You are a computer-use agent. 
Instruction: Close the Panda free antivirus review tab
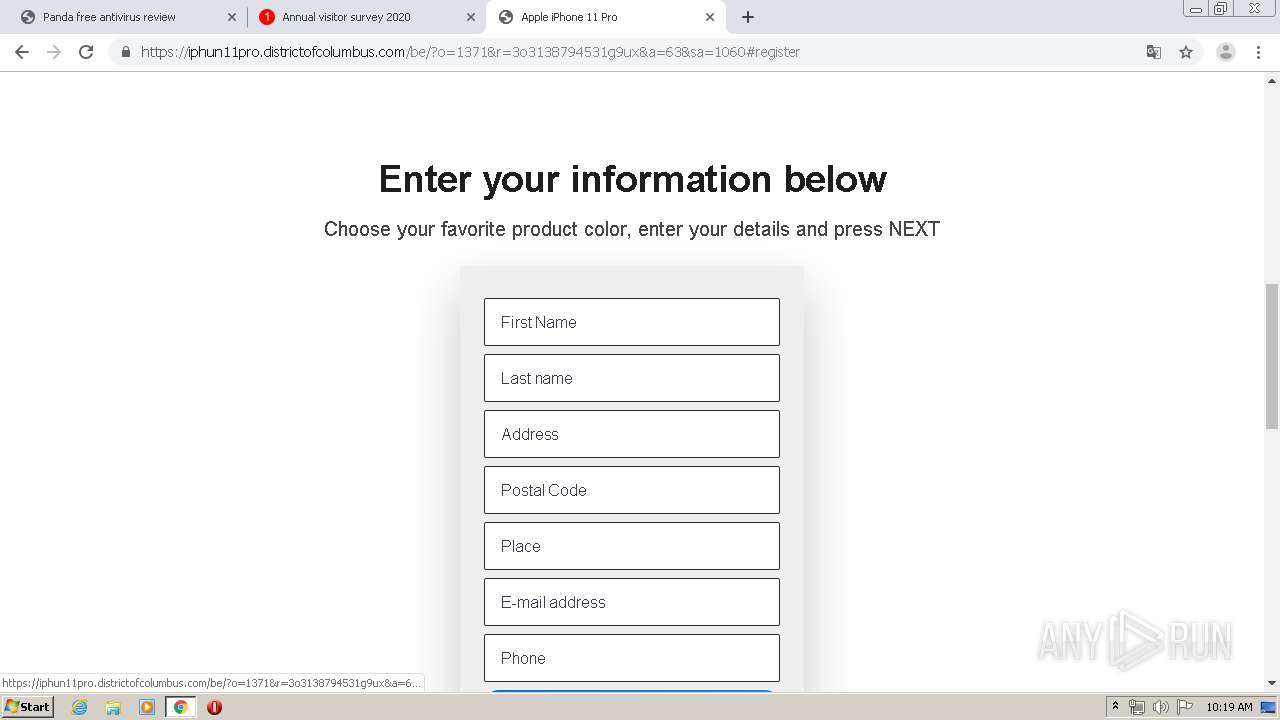tap(232, 17)
